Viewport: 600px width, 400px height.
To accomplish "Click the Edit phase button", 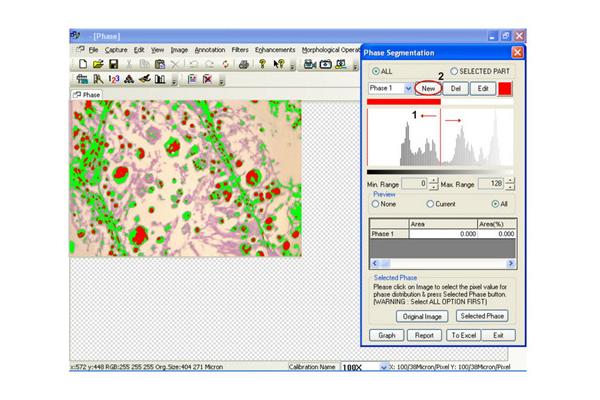I will point(483,88).
